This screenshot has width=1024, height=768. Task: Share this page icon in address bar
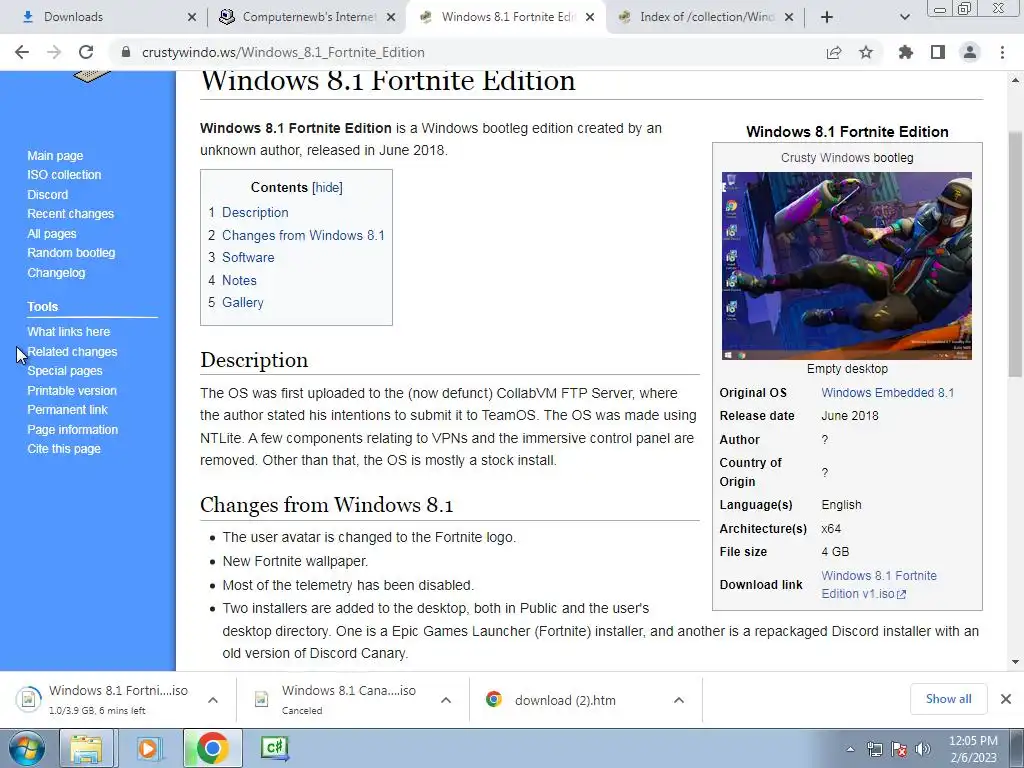(x=834, y=52)
